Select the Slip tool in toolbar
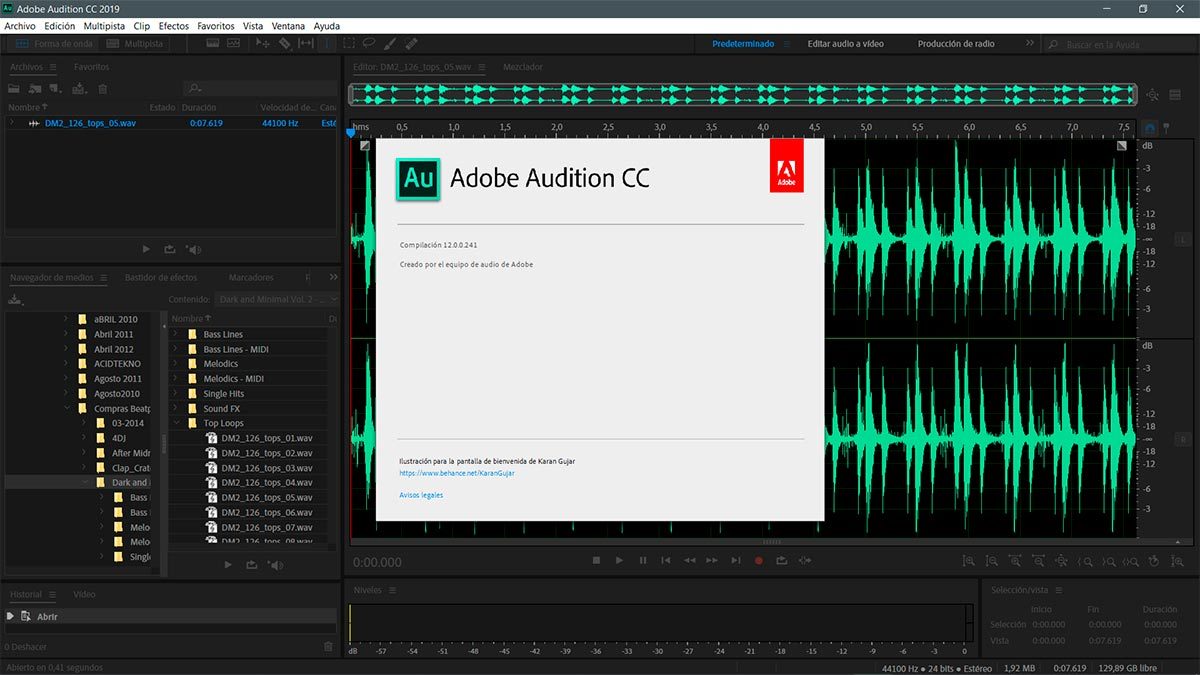The image size is (1200, 675). [306, 43]
